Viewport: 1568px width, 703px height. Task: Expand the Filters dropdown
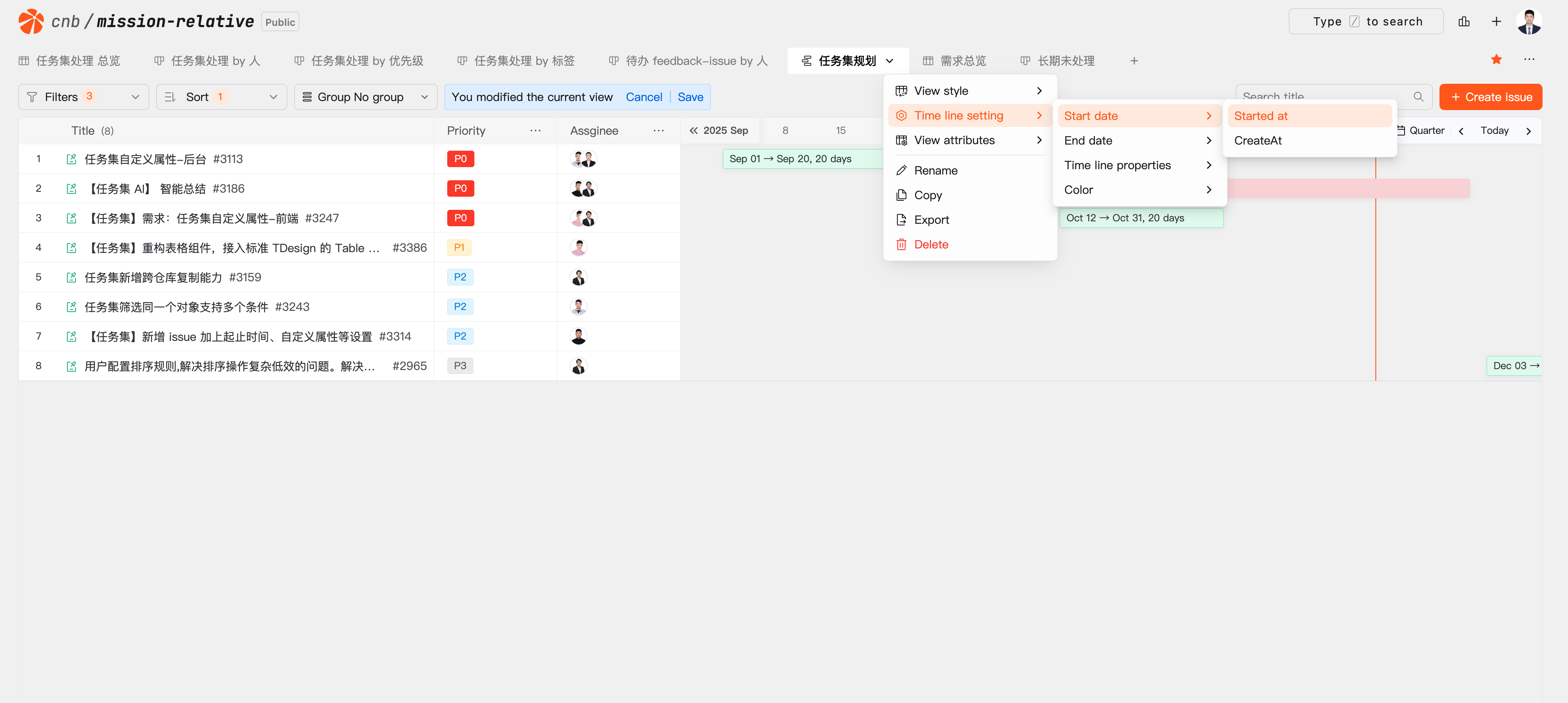[84, 97]
